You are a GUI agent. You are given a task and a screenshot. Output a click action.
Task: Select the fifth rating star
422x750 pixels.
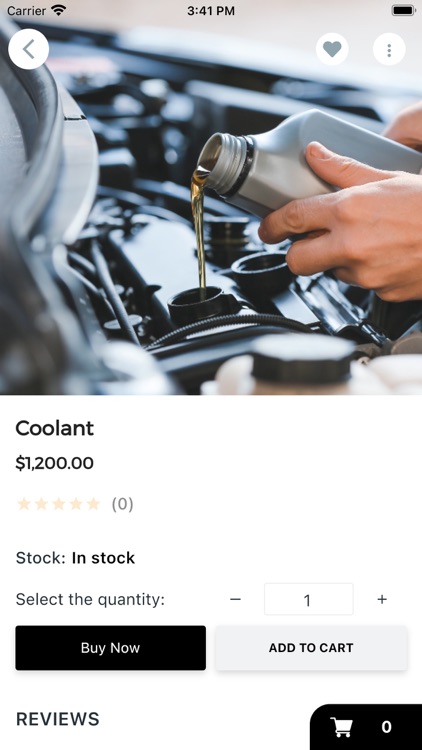click(93, 504)
